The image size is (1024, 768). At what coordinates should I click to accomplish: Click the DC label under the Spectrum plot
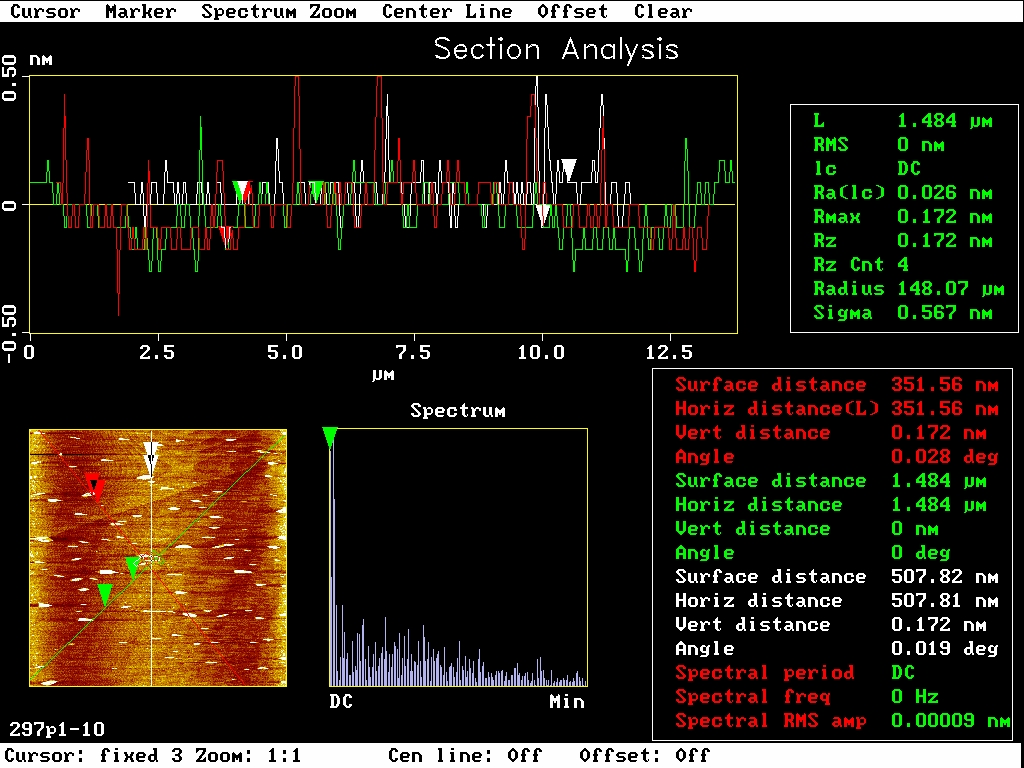[x=341, y=702]
